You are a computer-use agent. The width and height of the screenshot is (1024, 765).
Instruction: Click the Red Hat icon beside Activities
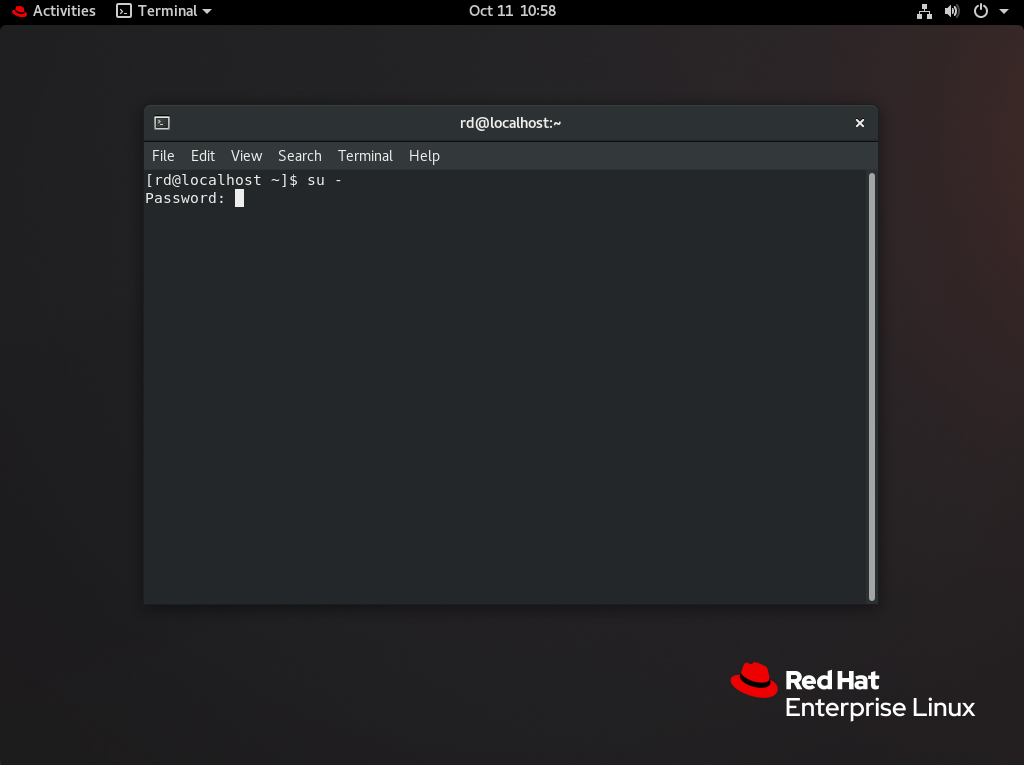coord(19,11)
